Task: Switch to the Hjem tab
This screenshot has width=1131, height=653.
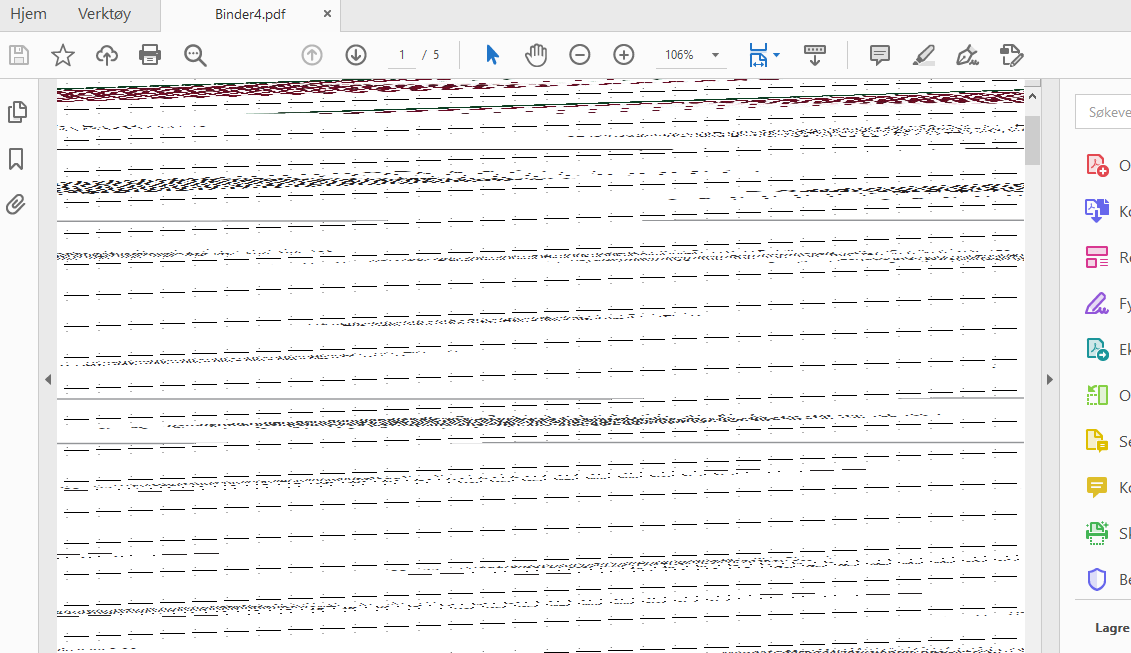Action: tap(29, 14)
